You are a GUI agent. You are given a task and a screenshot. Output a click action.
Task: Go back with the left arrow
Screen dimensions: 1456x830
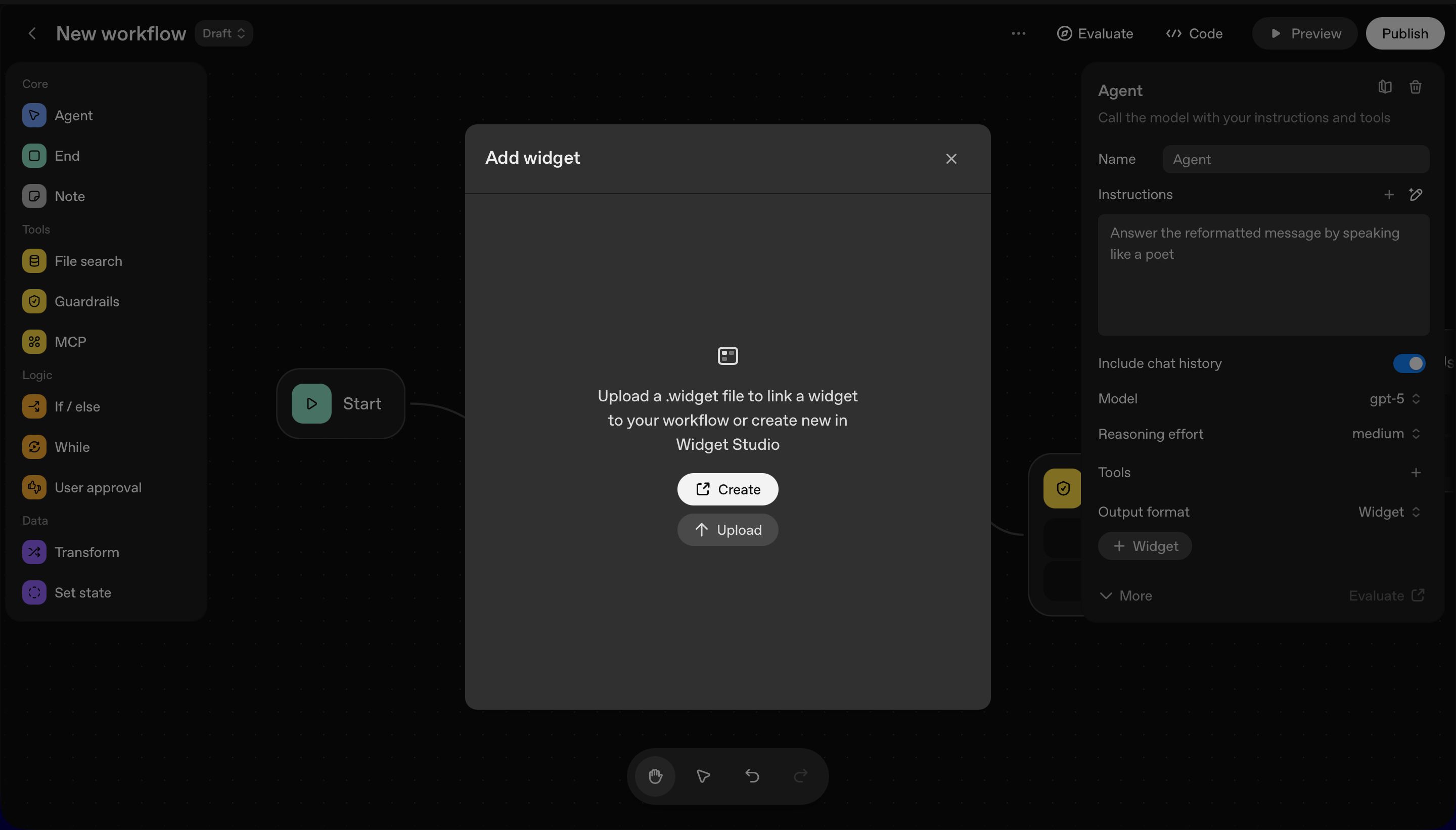[x=32, y=34]
